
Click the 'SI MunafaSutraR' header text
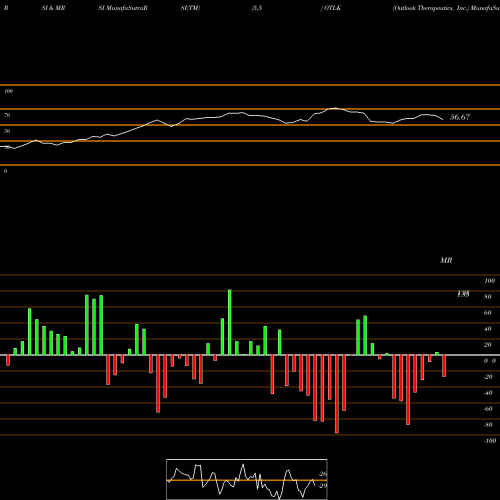(x=123, y=8)
